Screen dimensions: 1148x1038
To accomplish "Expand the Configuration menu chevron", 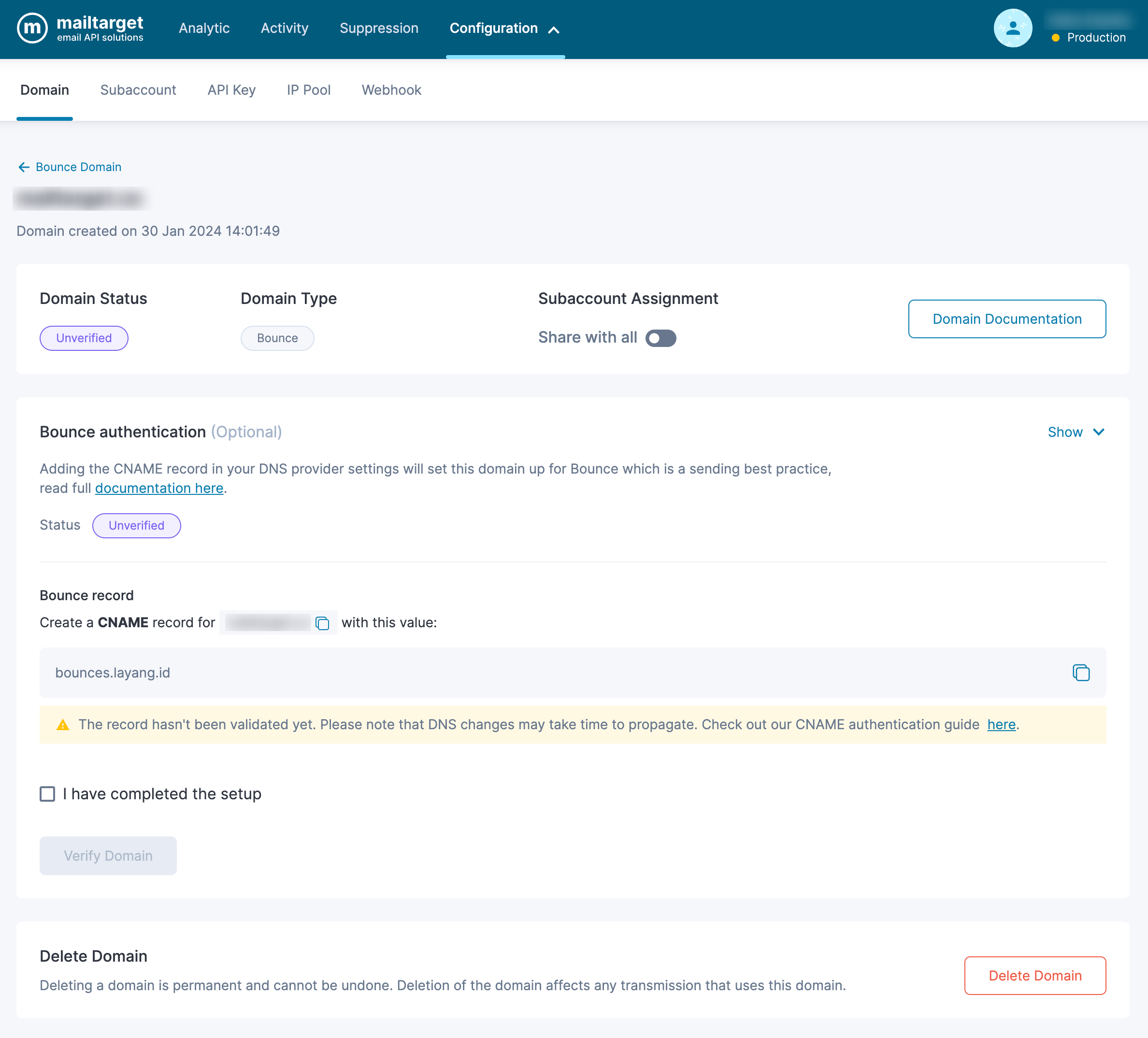I will point(554,29).
